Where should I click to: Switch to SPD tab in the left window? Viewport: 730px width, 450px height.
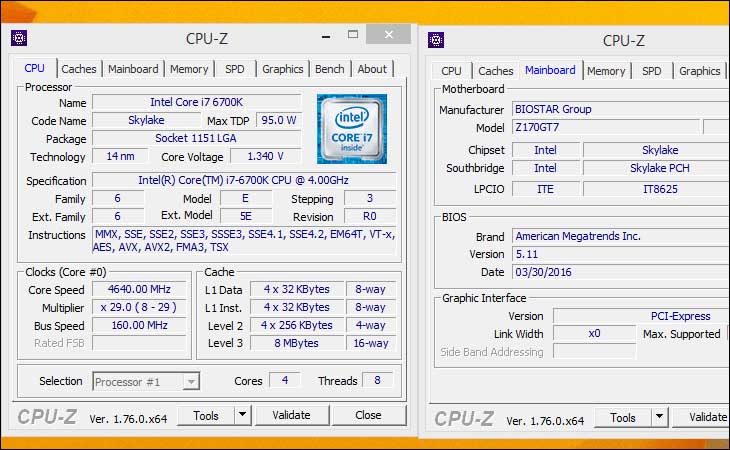click(x=234, y=69)
